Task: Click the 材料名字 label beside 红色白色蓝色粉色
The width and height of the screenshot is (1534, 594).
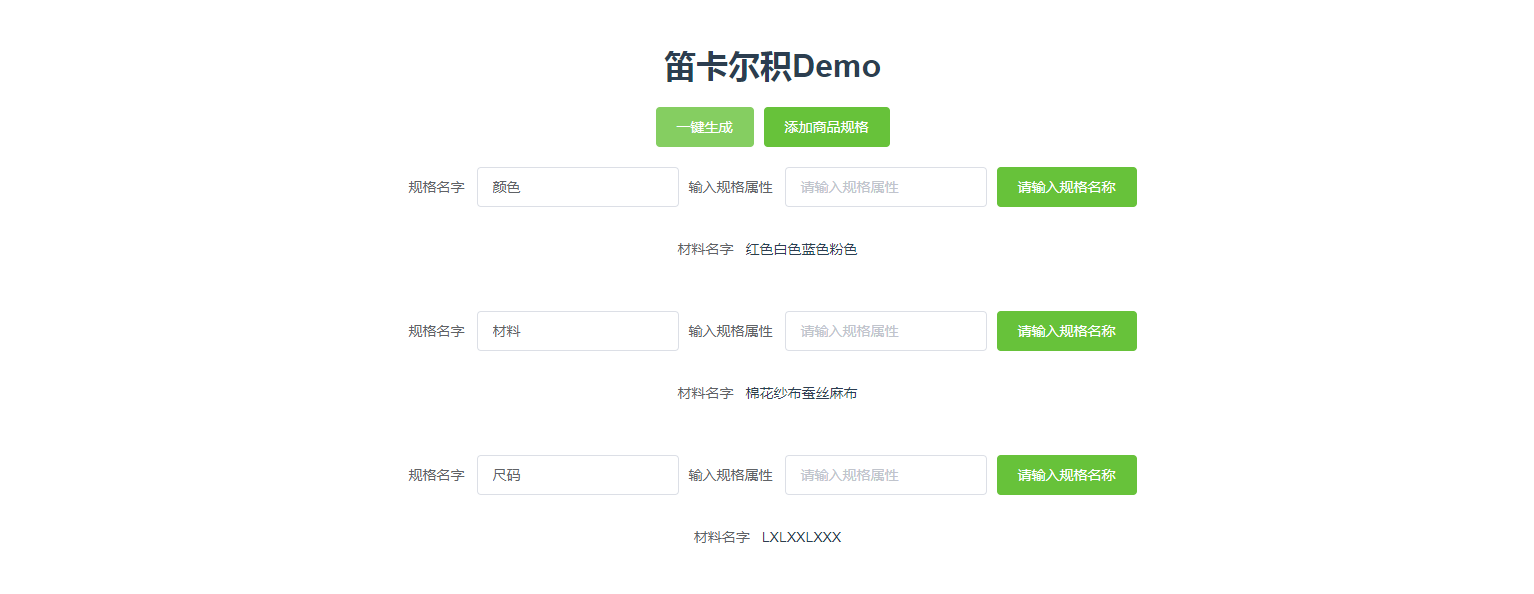Action: click(706, 249)
